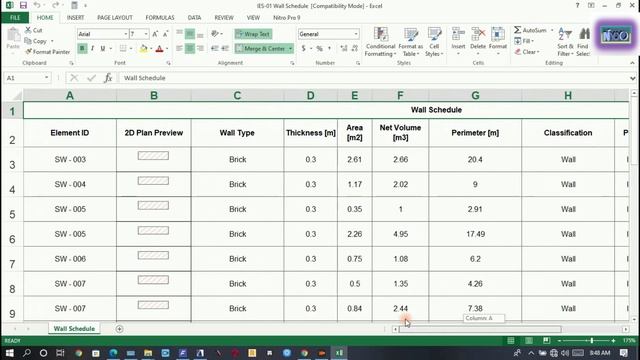Increase font size with the large A icon
Image resolution: width=640 pixels, height=360 pixels.
(155, 34)
